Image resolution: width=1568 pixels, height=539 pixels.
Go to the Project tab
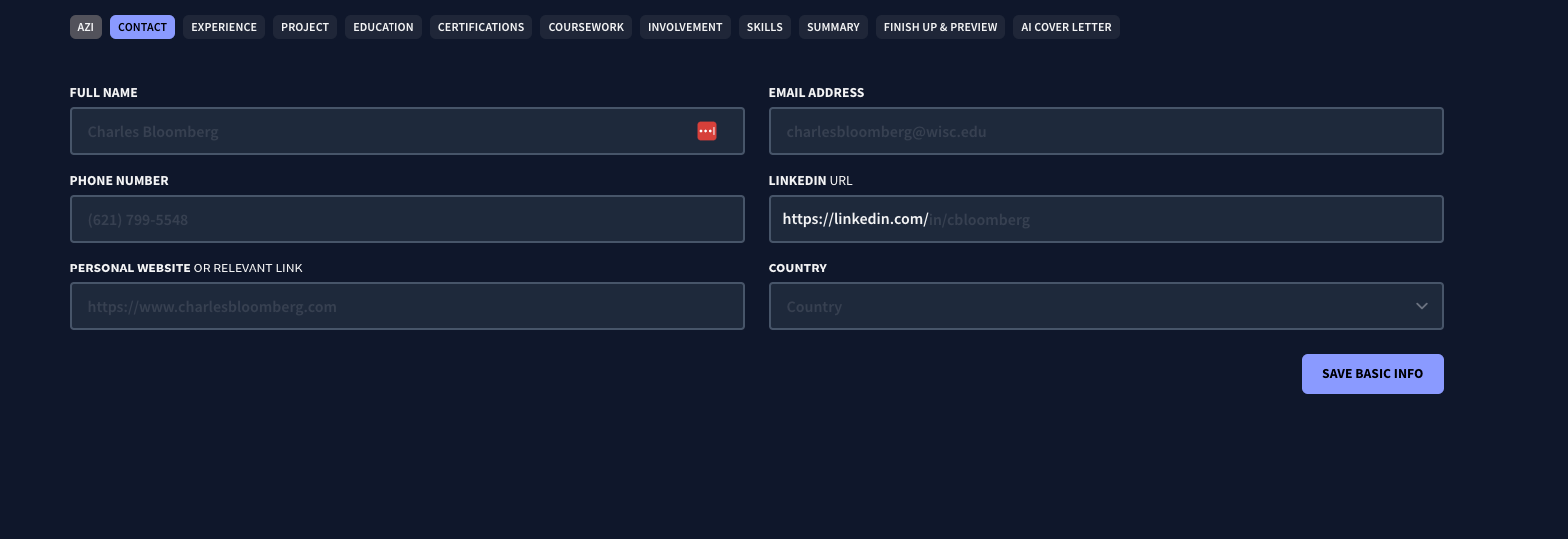[x=305, y=27]
